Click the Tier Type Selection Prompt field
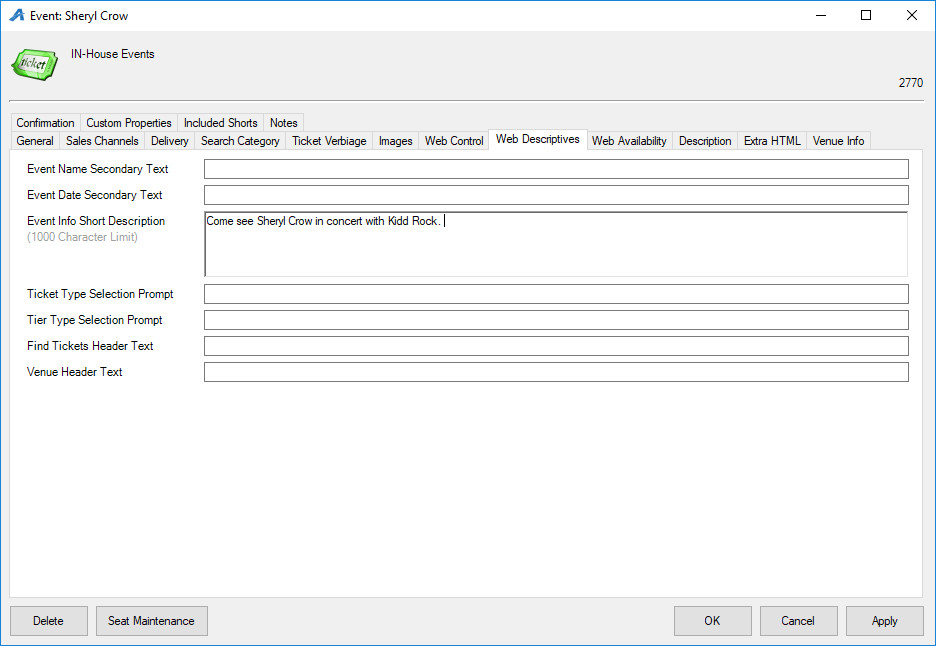936x646 pixels. [x=556, y=320]
